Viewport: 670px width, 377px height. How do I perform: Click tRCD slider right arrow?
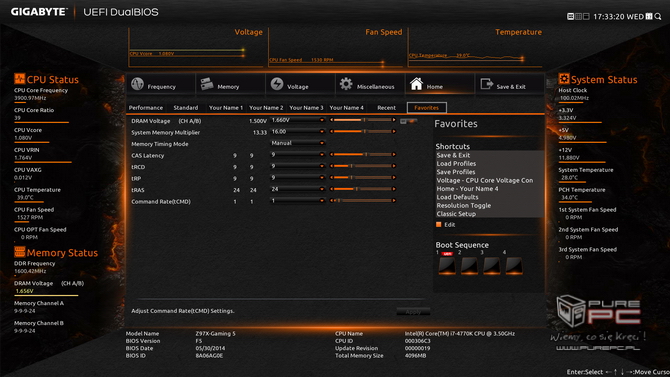394,166
